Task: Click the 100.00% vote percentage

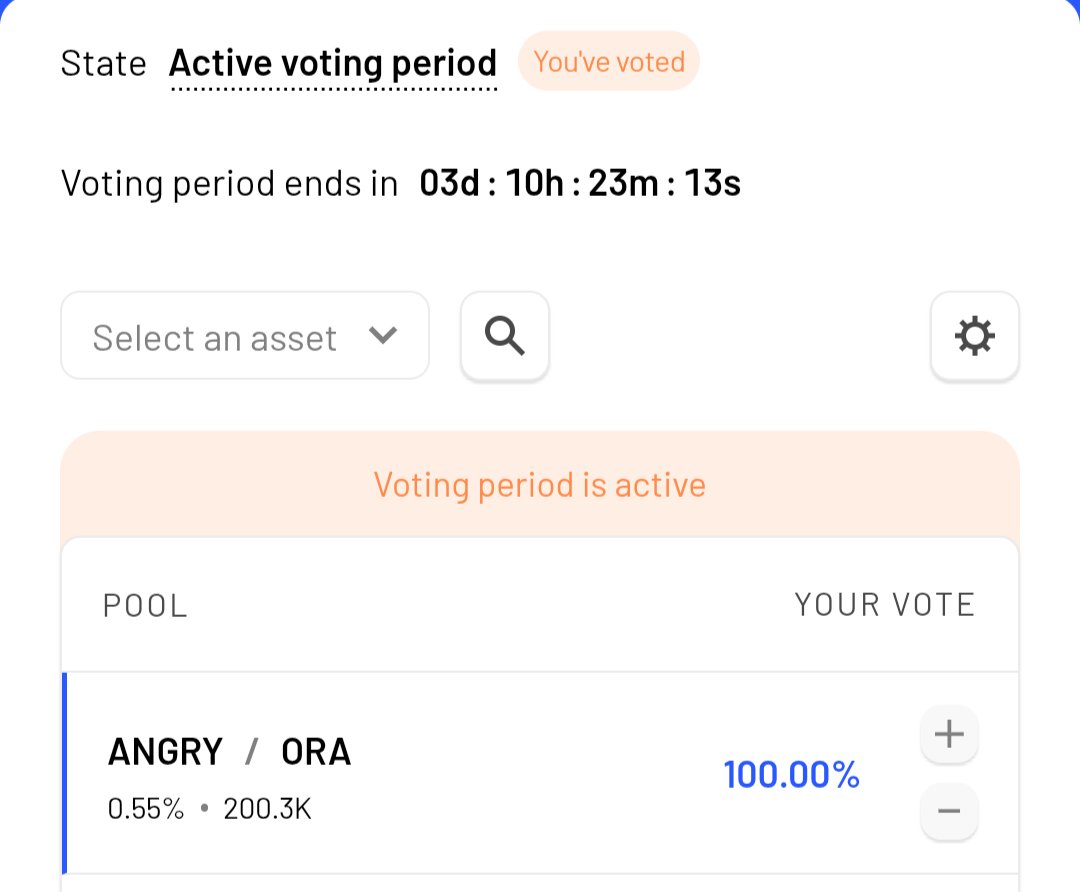Action: [x=791, y=775]
